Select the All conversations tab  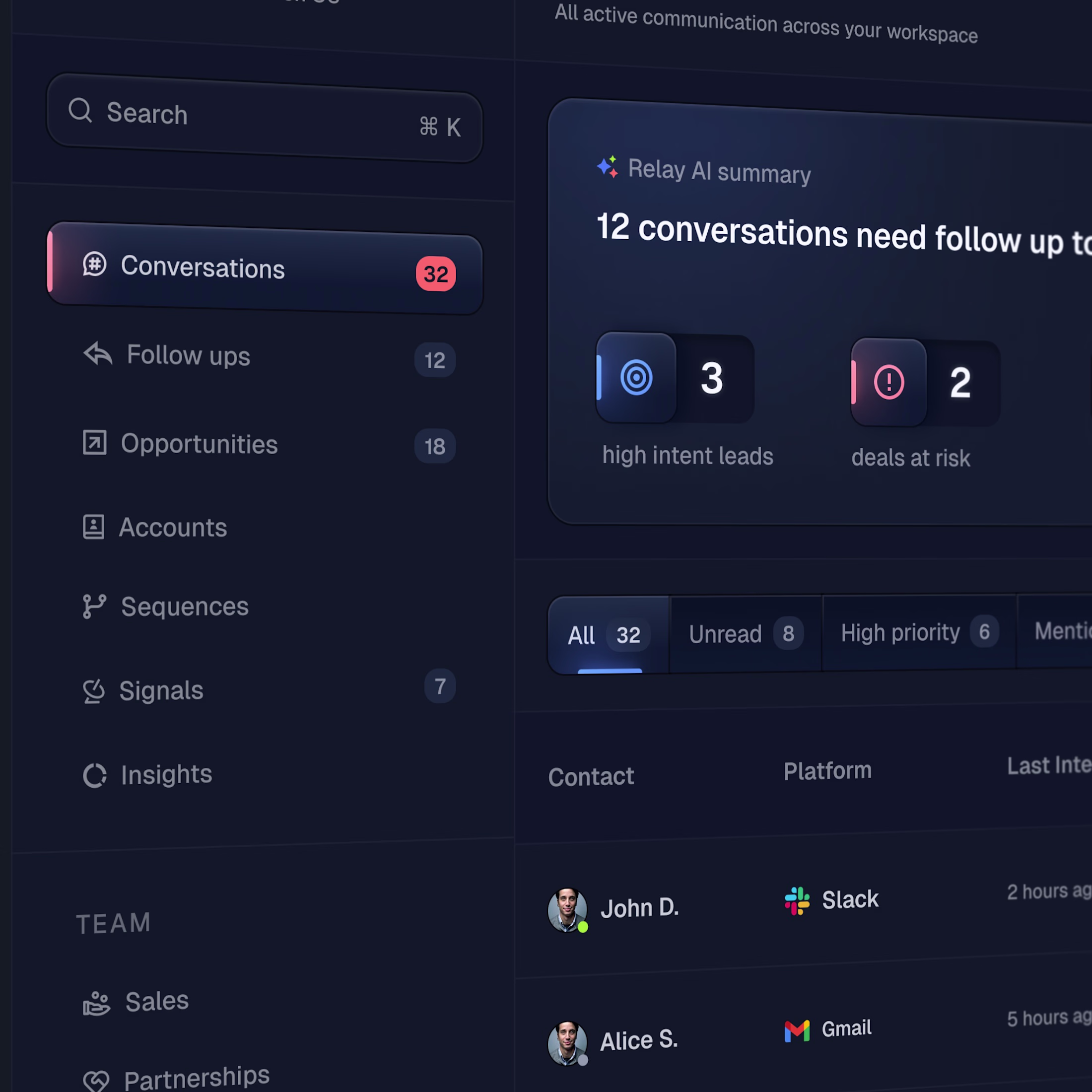click(609, 635)
